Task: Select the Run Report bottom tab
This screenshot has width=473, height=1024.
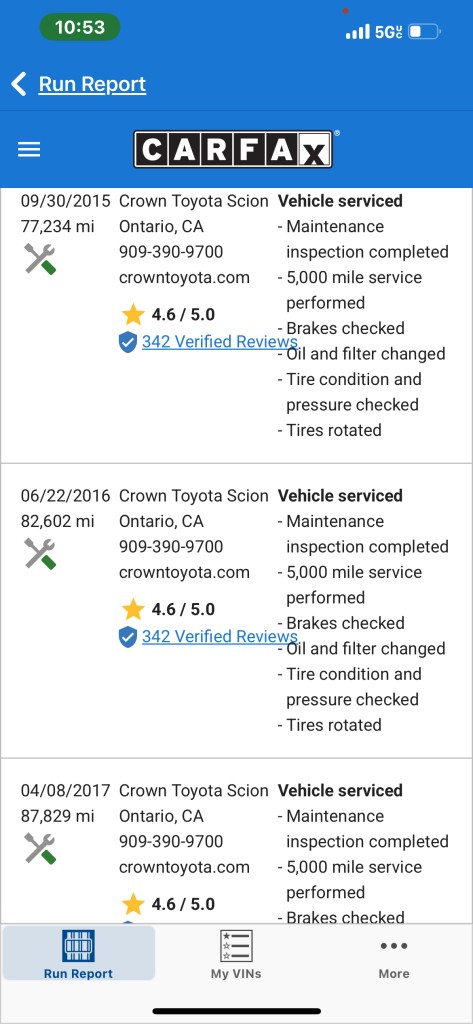Action: pyautogui.click(x=78, y=953)
